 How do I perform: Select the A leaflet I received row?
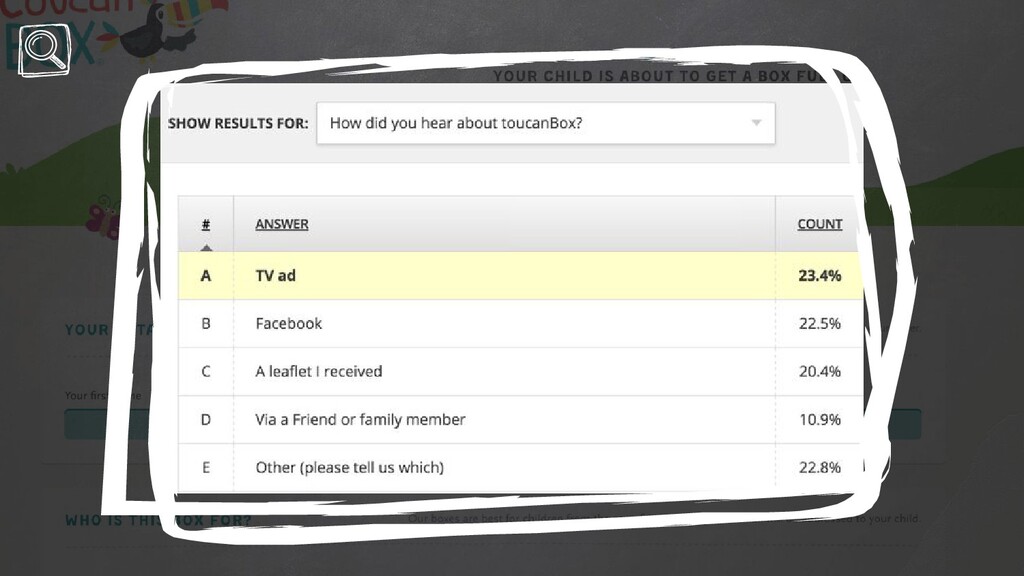click(519, 372)
